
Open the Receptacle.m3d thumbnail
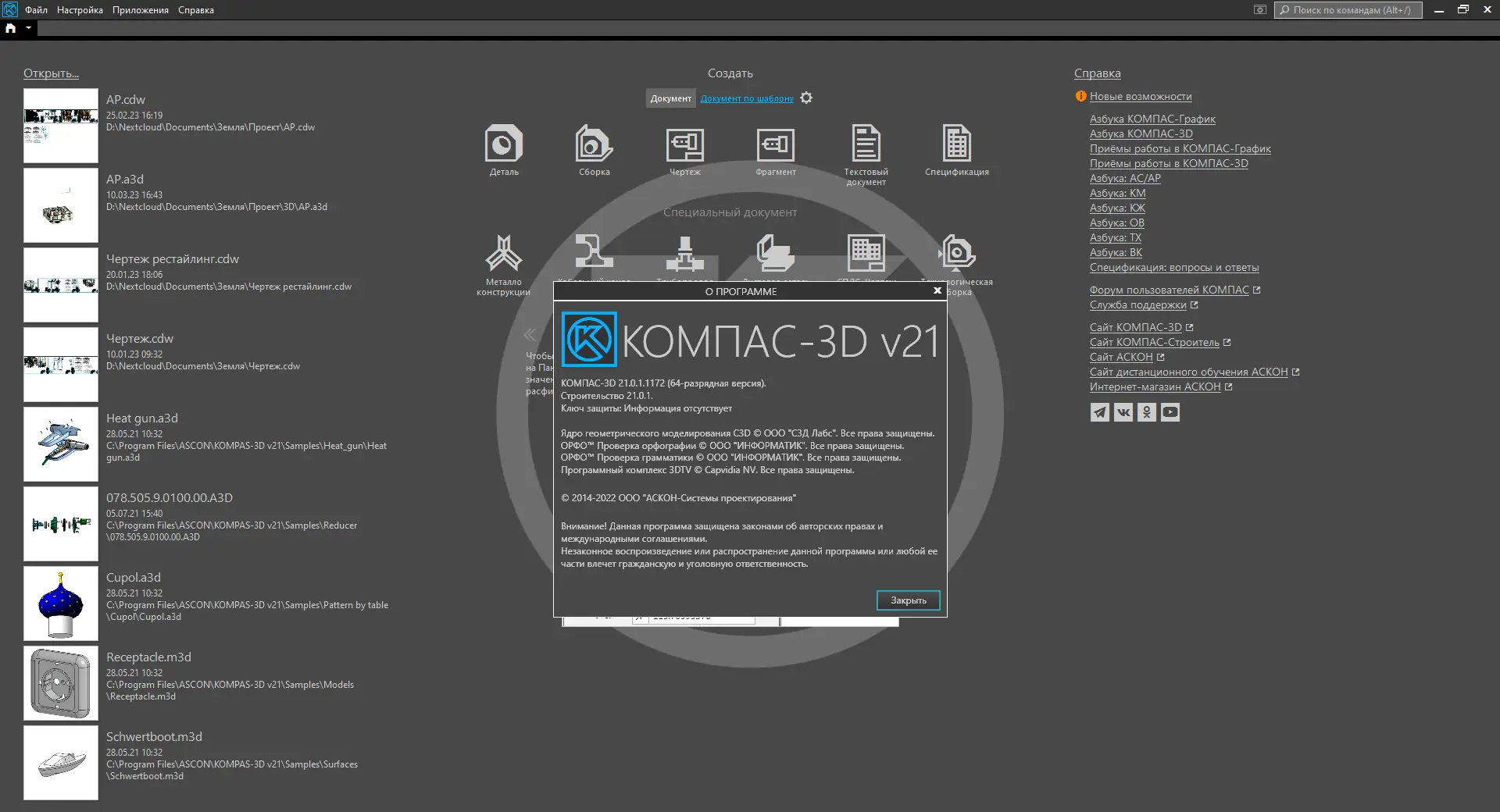coord(61,683)
